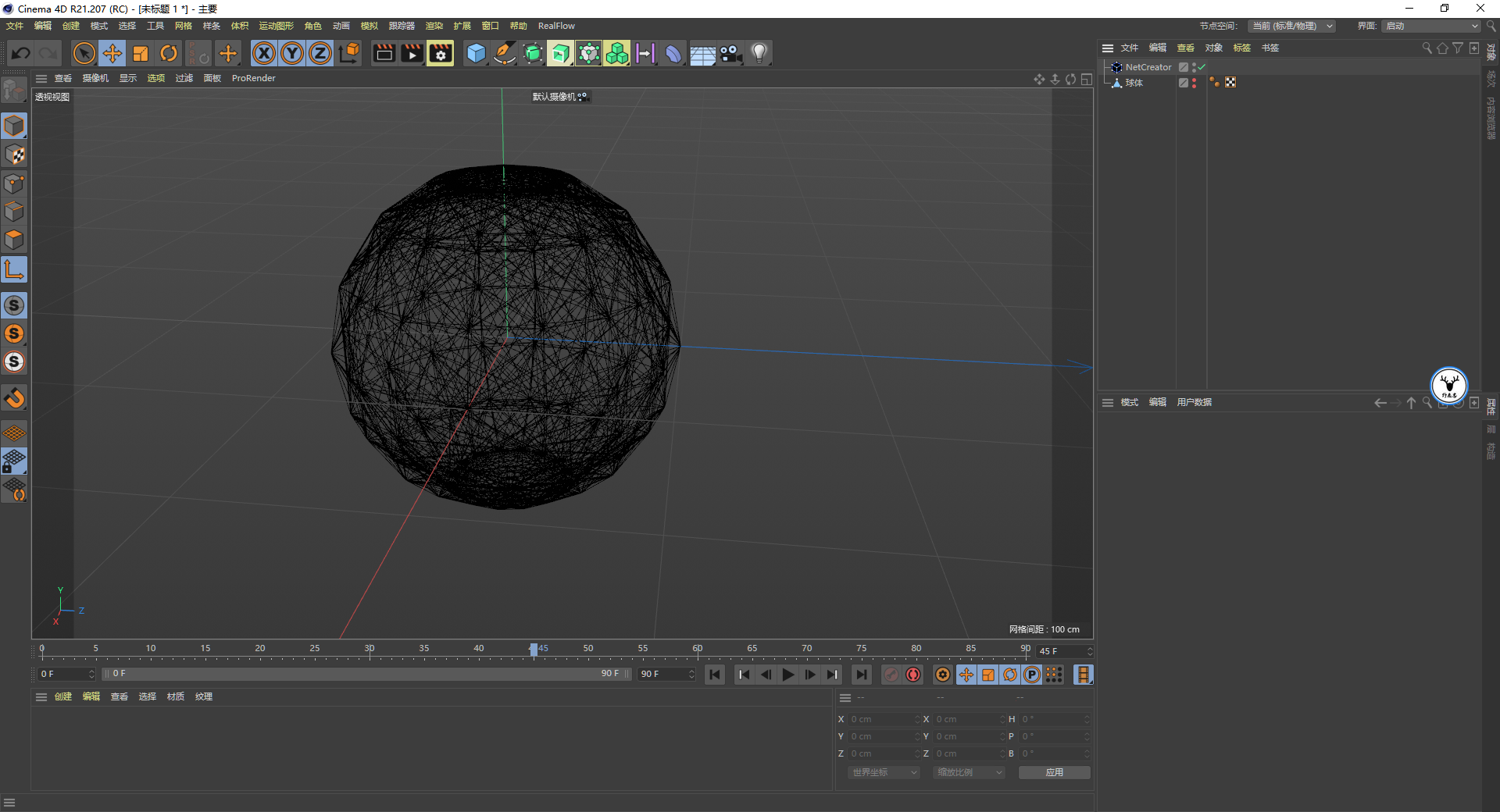Click the Undo arrow icon

pos(21,53)
